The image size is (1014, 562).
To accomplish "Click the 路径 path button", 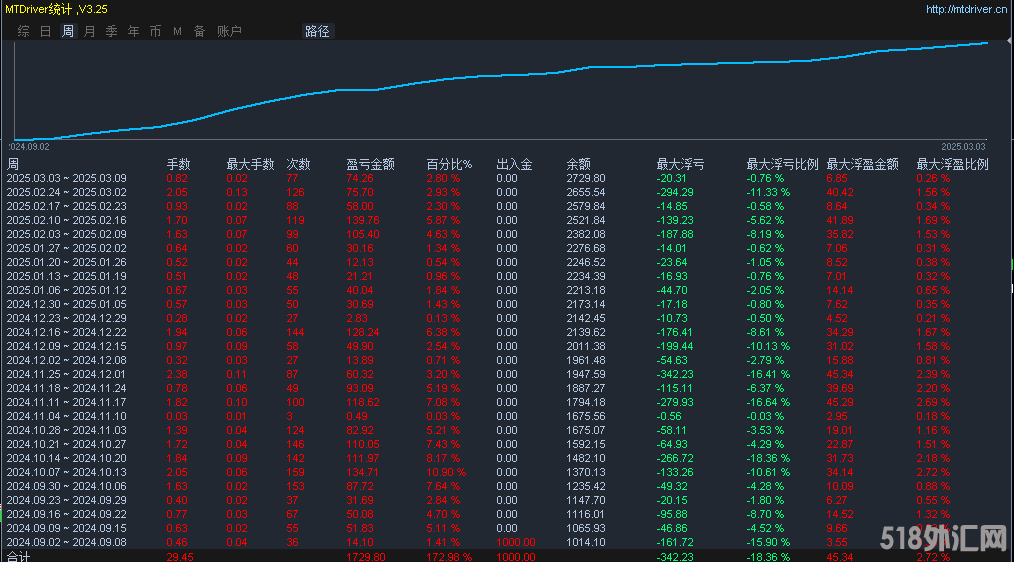I will click(317, 31).
